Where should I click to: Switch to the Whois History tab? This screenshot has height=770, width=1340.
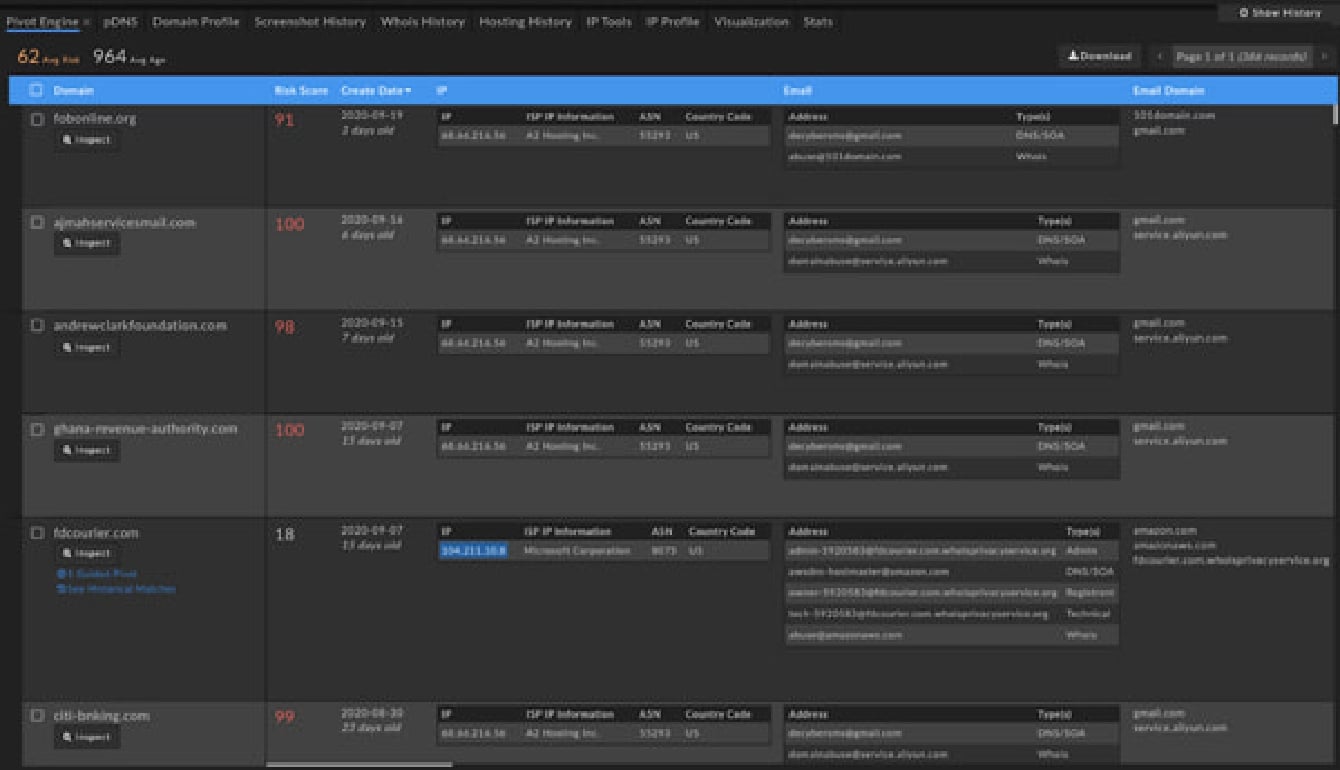(x=421, y=21)
